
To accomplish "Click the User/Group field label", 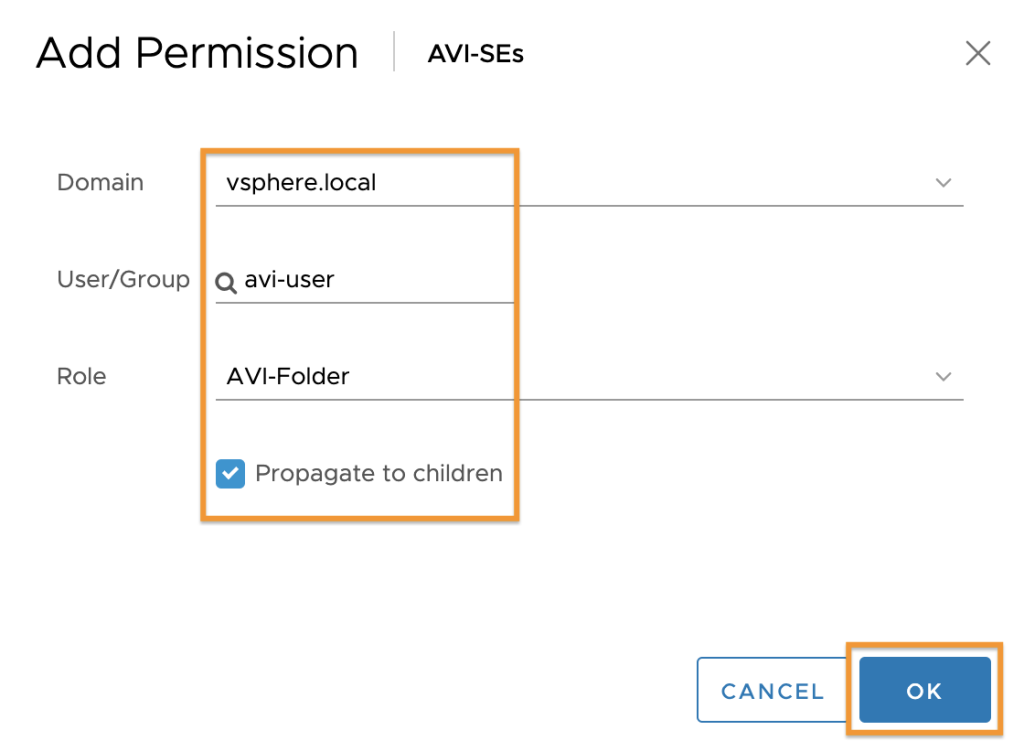I will pyautogui.click(x=123, y=279).
